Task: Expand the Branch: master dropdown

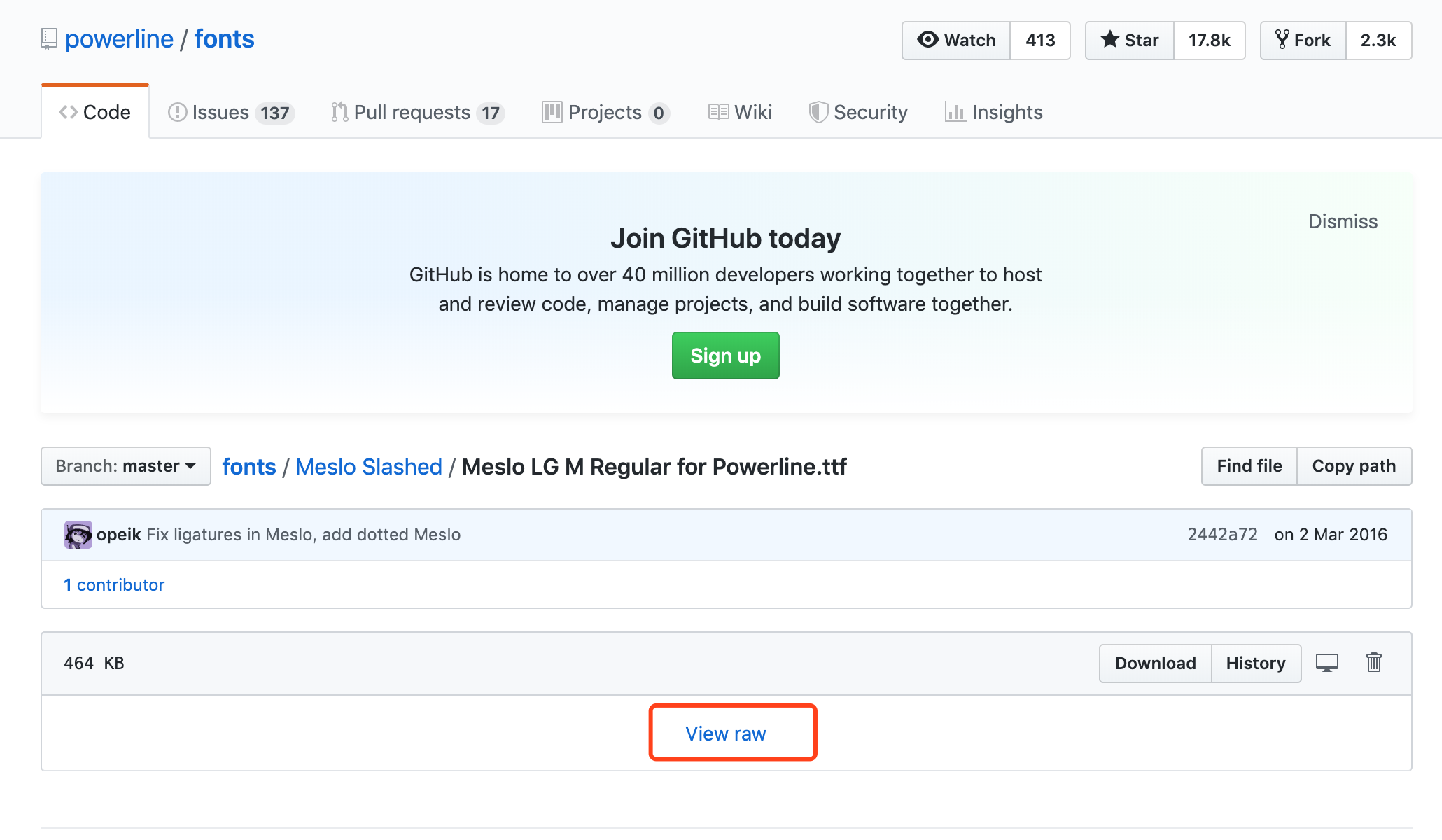Action: (x=126, y=466)
